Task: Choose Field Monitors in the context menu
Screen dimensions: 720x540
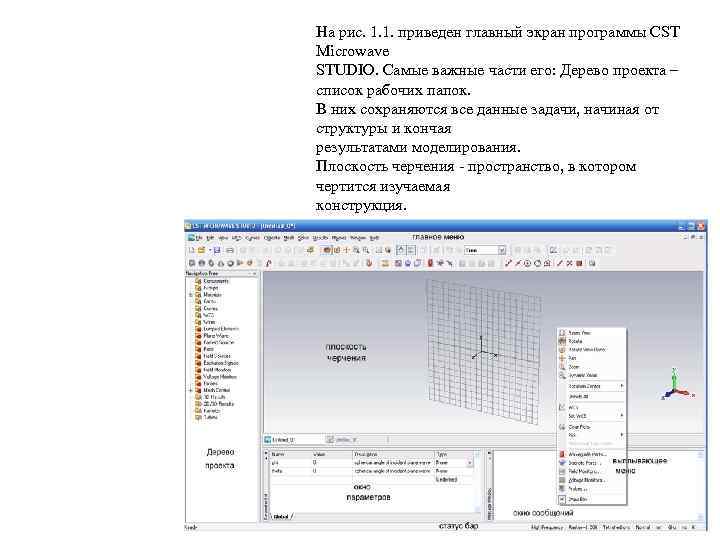Action: pyautogui.click(x=585, y=472)
